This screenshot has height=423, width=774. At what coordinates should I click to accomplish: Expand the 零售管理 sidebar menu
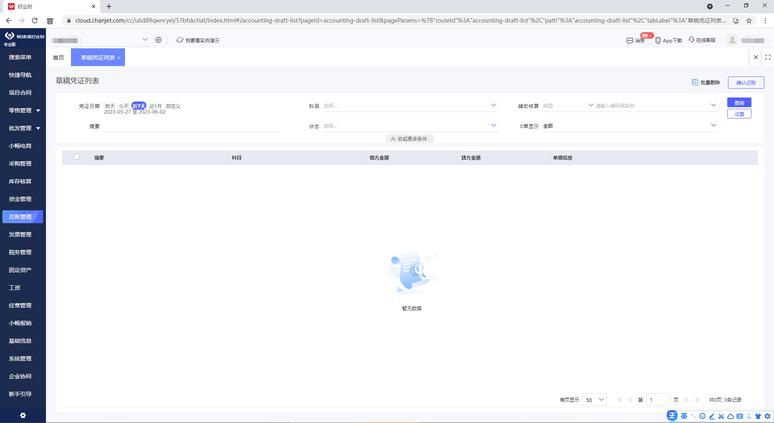pyautogui.click(x=23, y=111)
